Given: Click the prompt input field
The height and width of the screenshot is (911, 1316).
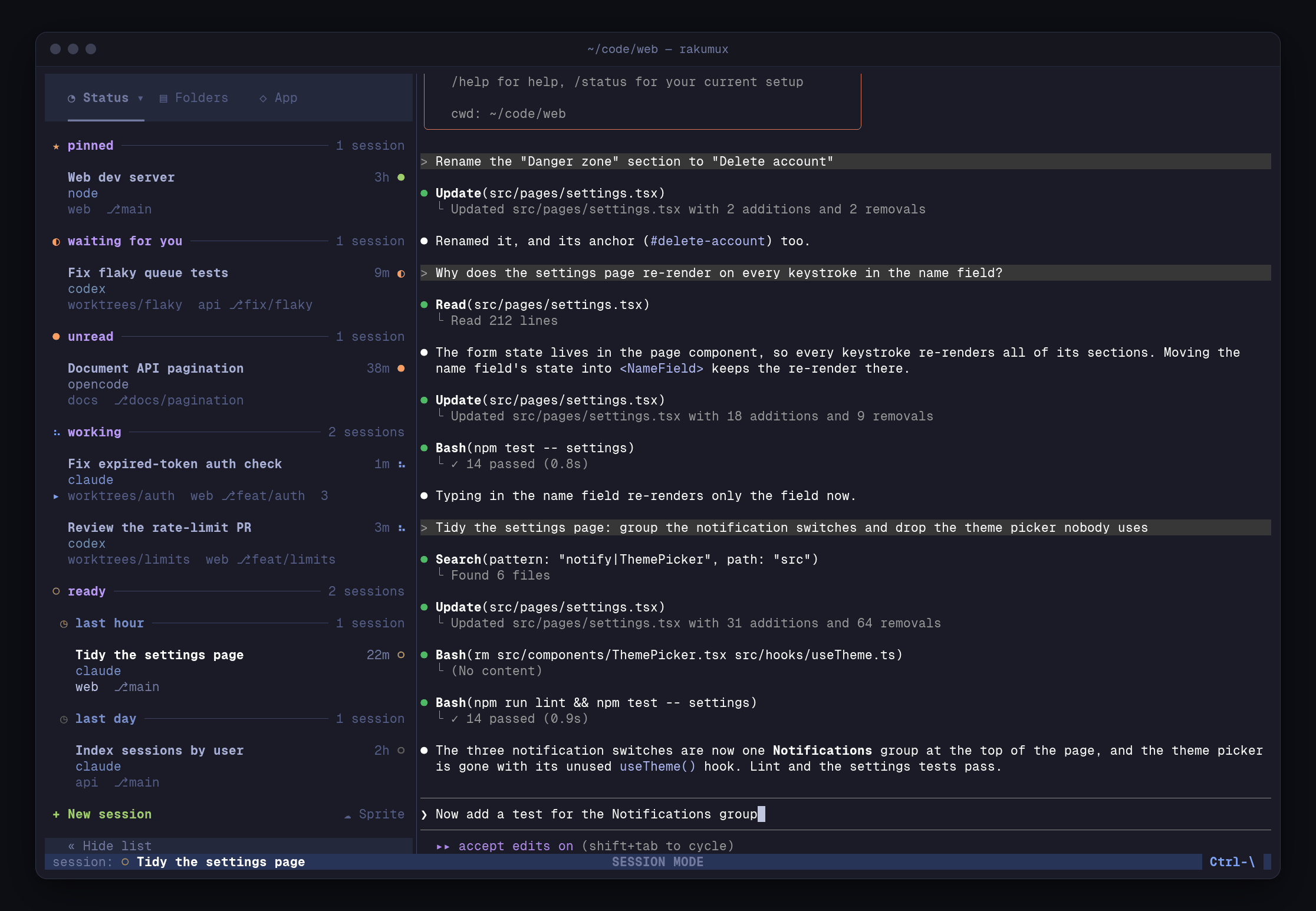Looking at the screenshot, I should 845,814.
